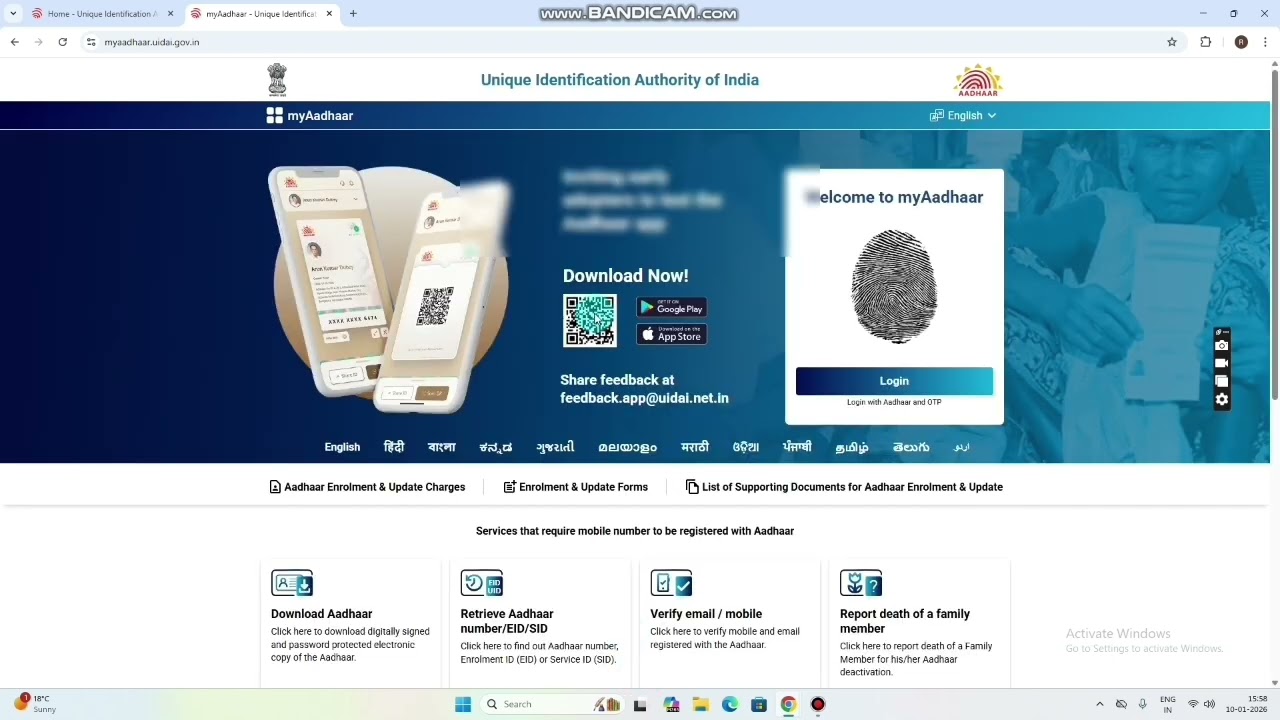Choose తెలుగు language option
The image size is (1280, 720).
pos(911,447)
